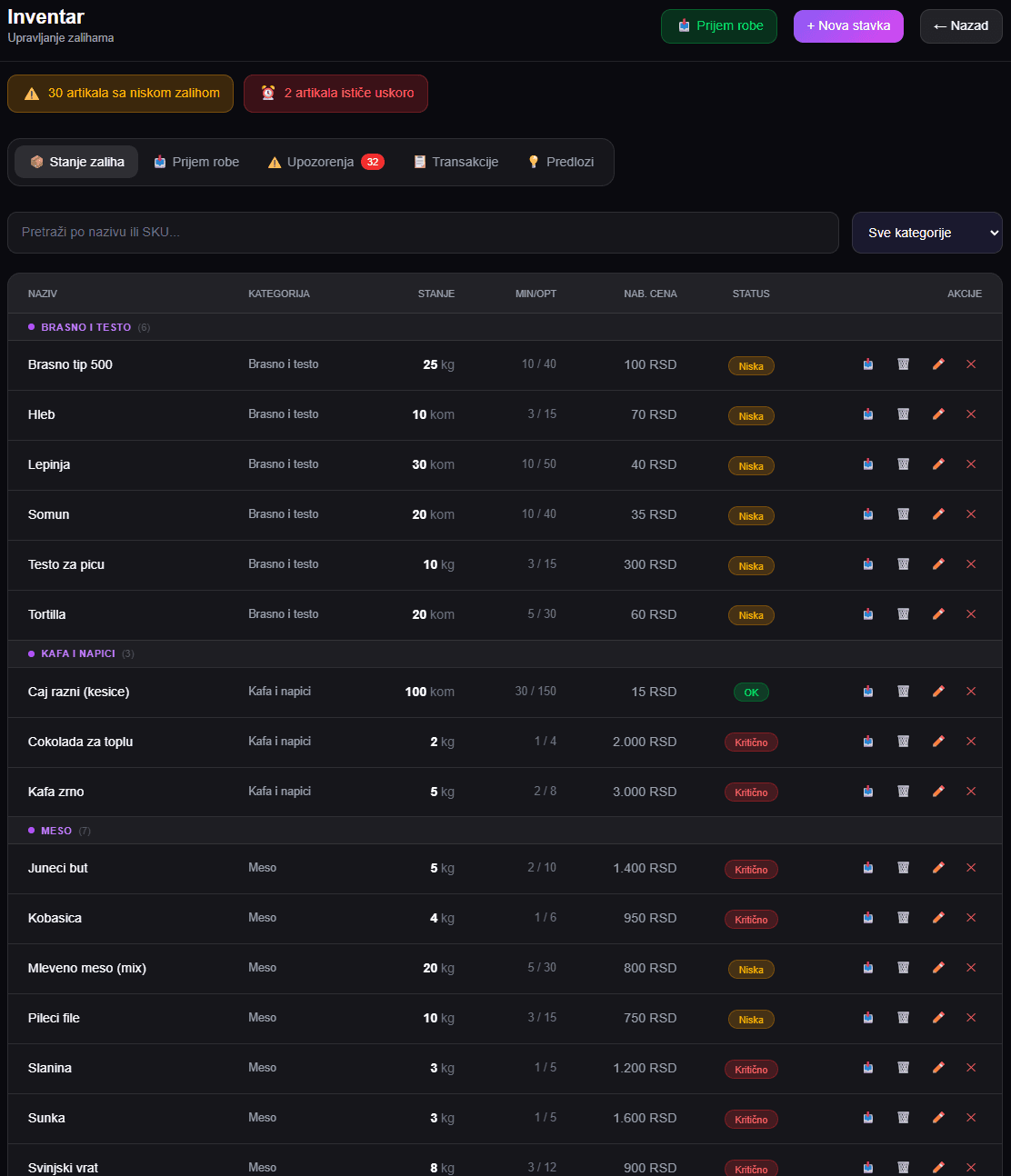Collapse the KAFA I NAPICI group header
The width and height of the screenshot is (1011, 1176).
505,653
